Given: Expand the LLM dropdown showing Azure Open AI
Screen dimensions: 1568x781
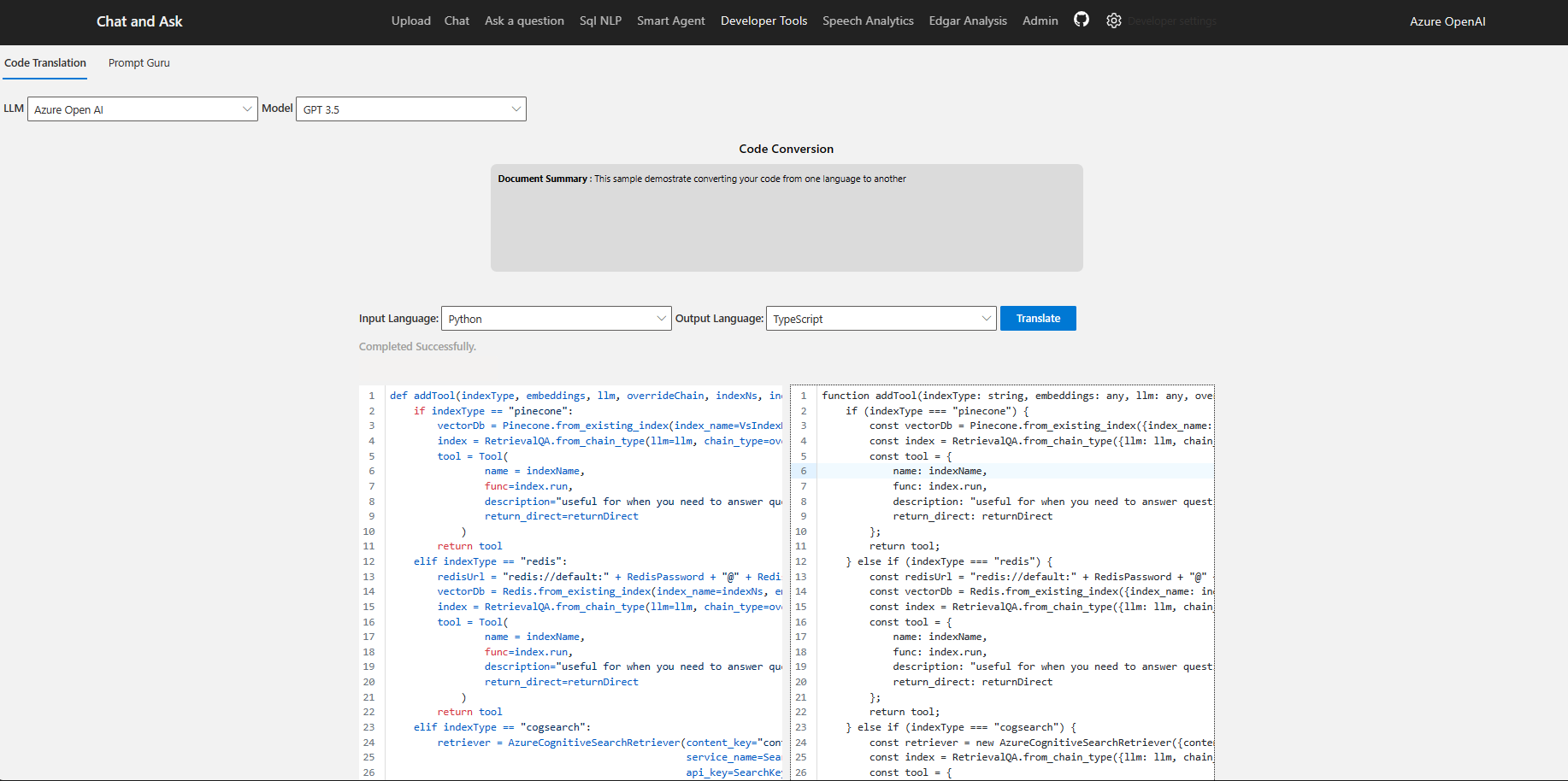Looking at the screenshot, I should coord(143,109).
